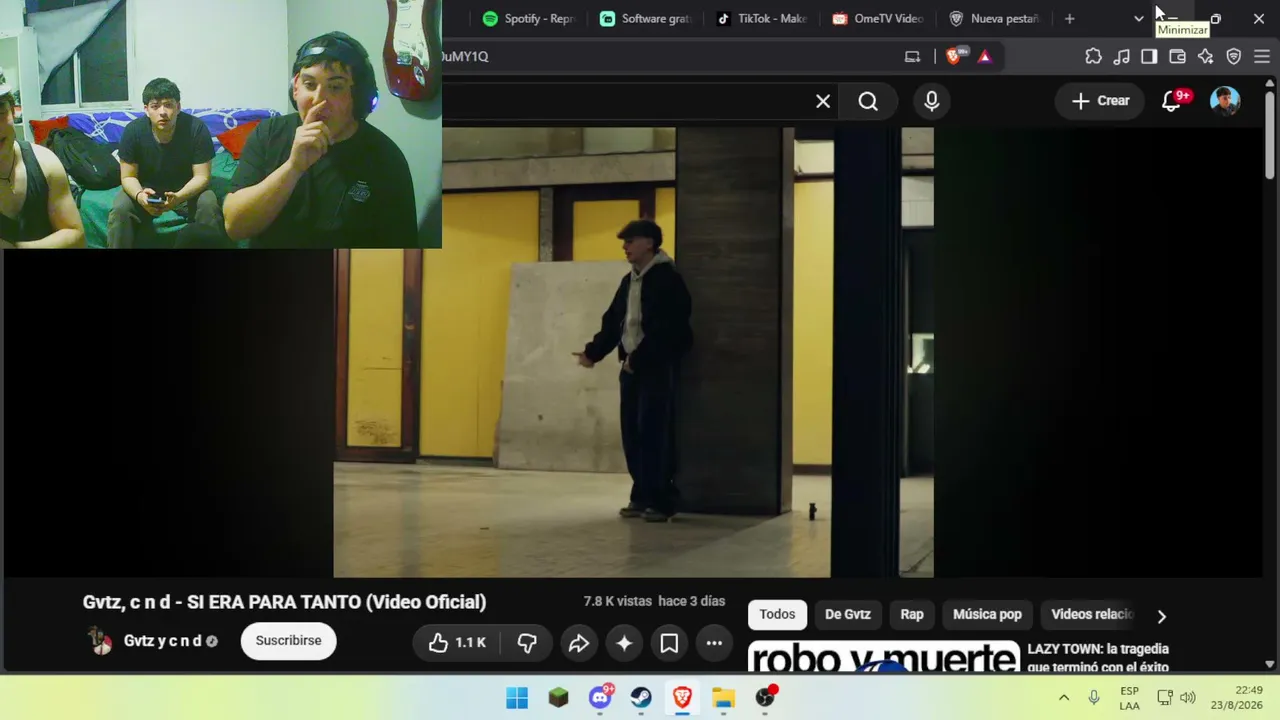The height and width of the screenshot is (720, 1280).
Task: Click the video title SI ERA PARA TANTO
Action: pyautogui.click(x=284, y=602)
